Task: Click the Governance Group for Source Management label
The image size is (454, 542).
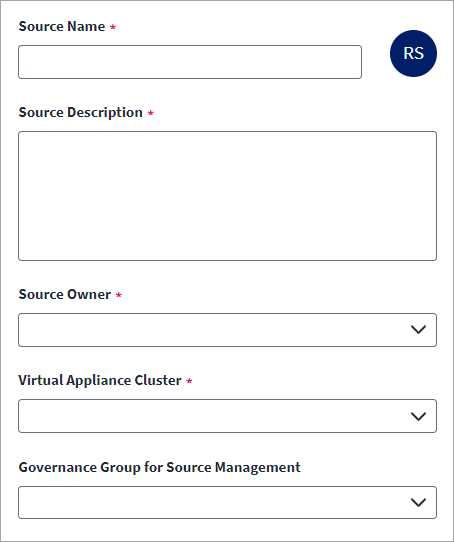Action: click(x=160, y=467)
